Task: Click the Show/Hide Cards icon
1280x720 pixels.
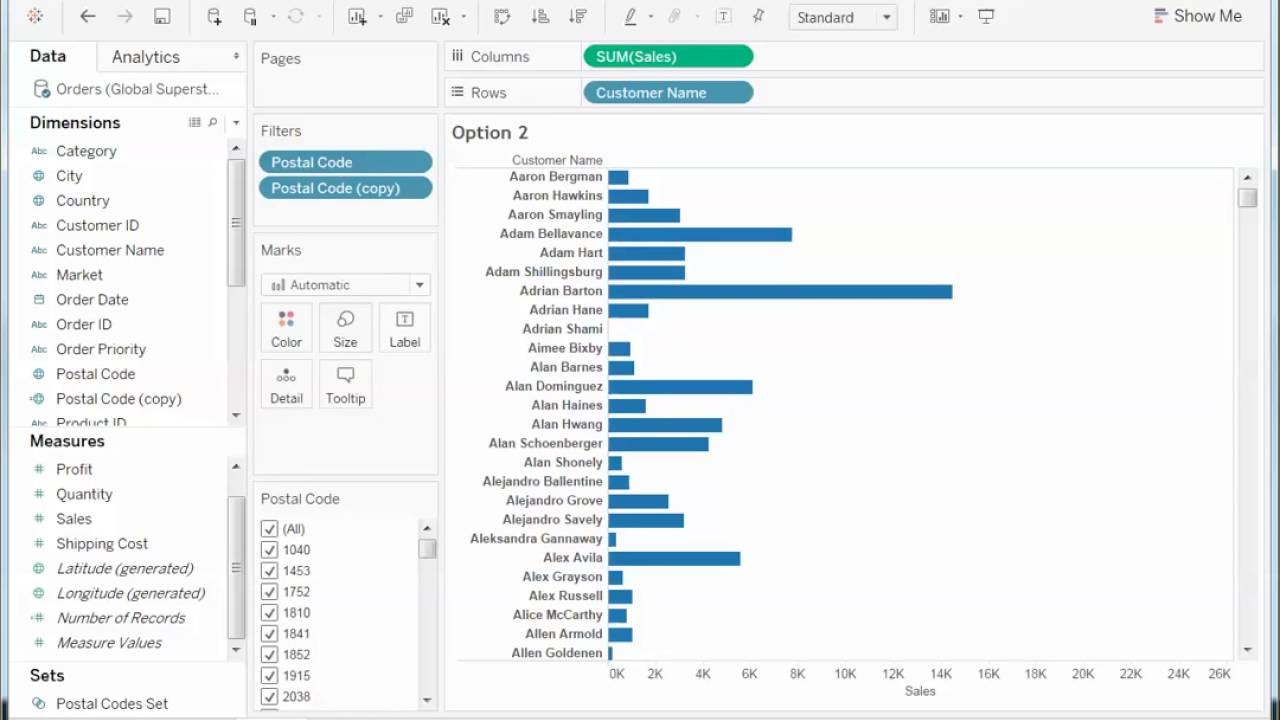Action: 940,16
